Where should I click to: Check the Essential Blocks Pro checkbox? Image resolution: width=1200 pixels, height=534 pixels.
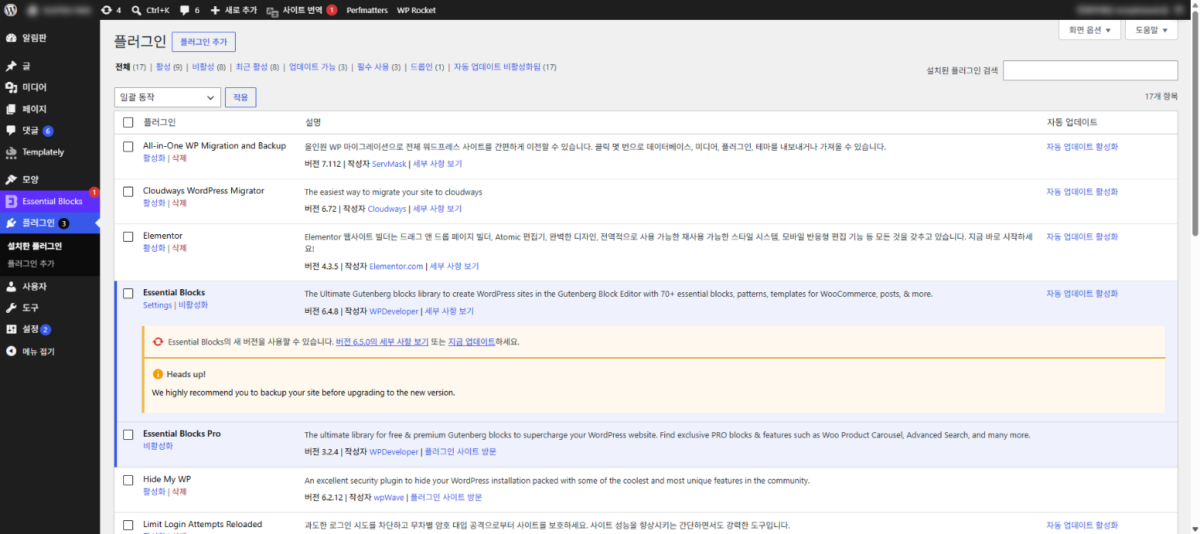pos(128,434)
